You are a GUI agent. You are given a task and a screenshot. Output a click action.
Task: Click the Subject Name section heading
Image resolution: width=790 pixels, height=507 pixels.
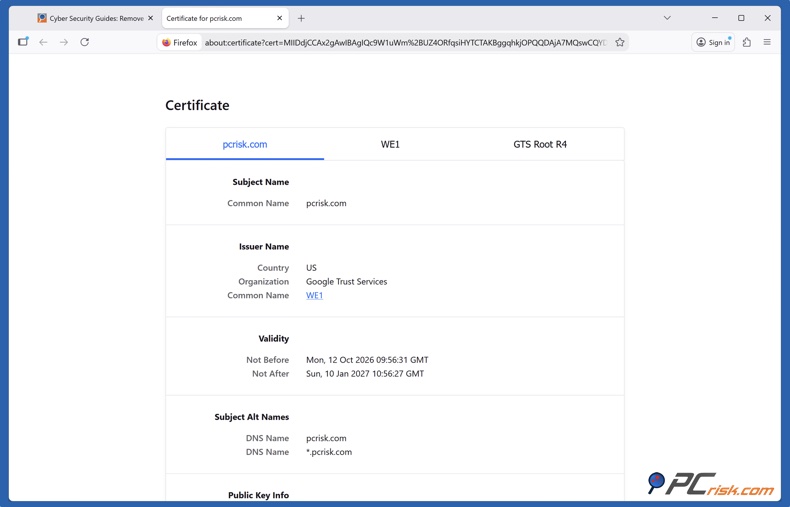(x=260, y=182)
